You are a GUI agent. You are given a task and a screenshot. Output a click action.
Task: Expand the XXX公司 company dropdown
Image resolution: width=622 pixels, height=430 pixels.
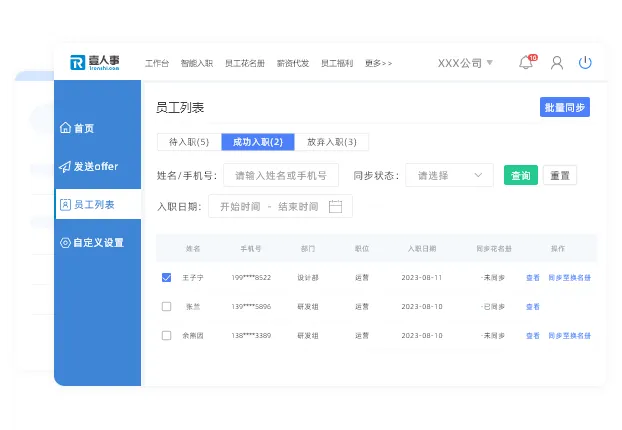465,63
